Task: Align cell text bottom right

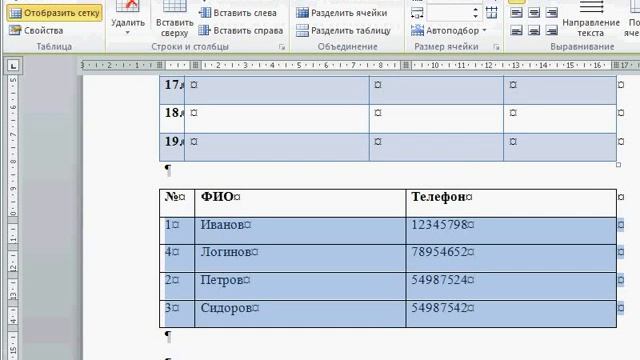Action: click(x=551, y=30)
